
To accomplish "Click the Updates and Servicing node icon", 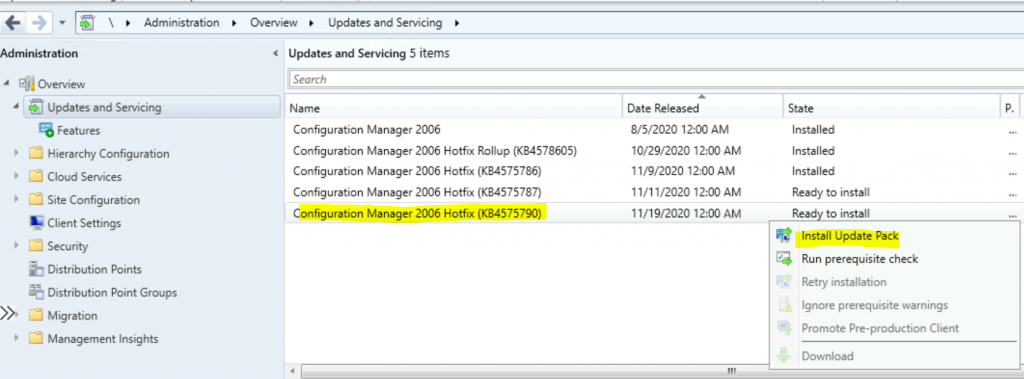I will click(37, 107).
